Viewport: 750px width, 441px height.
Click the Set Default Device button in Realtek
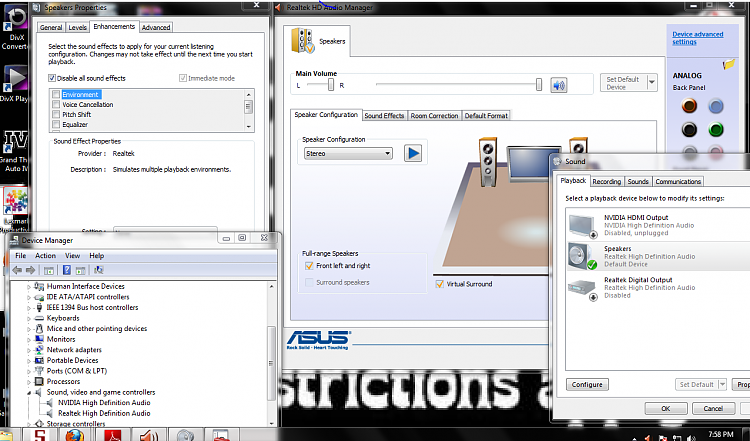[624, 83]
